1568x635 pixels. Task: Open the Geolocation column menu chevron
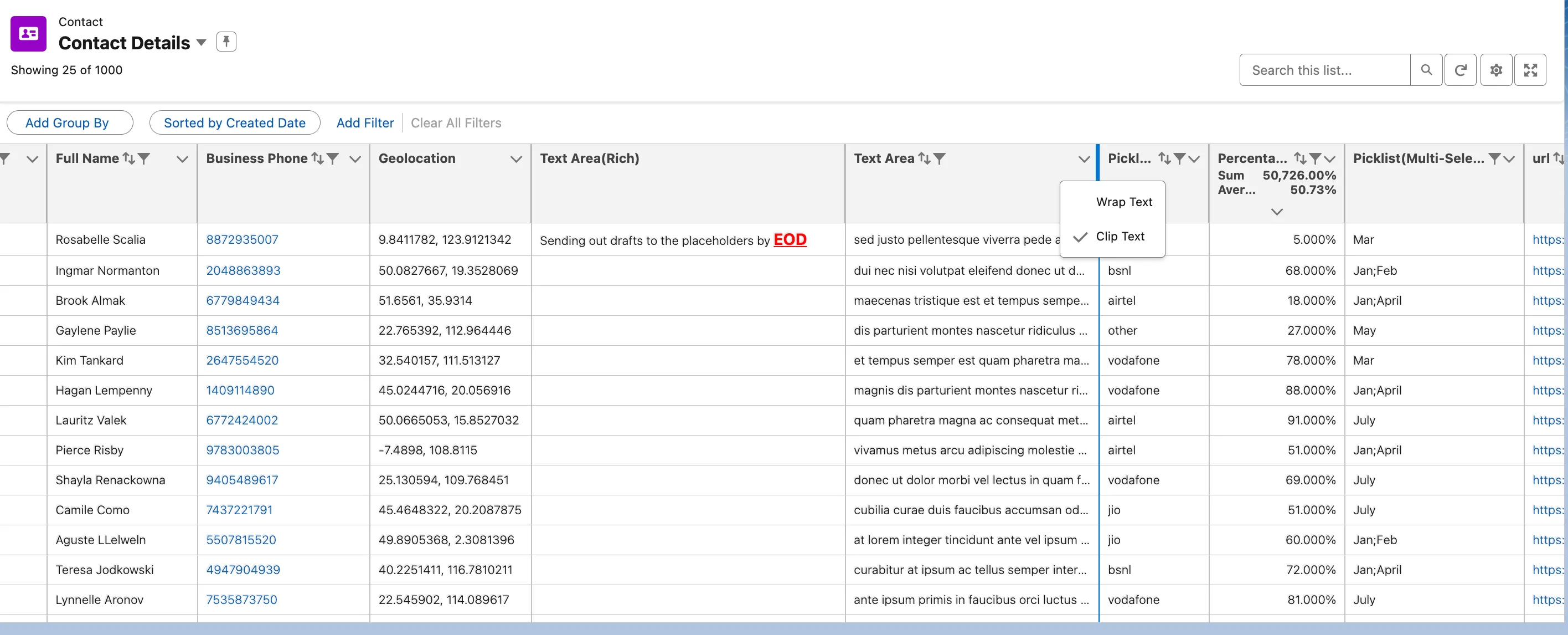515,159
